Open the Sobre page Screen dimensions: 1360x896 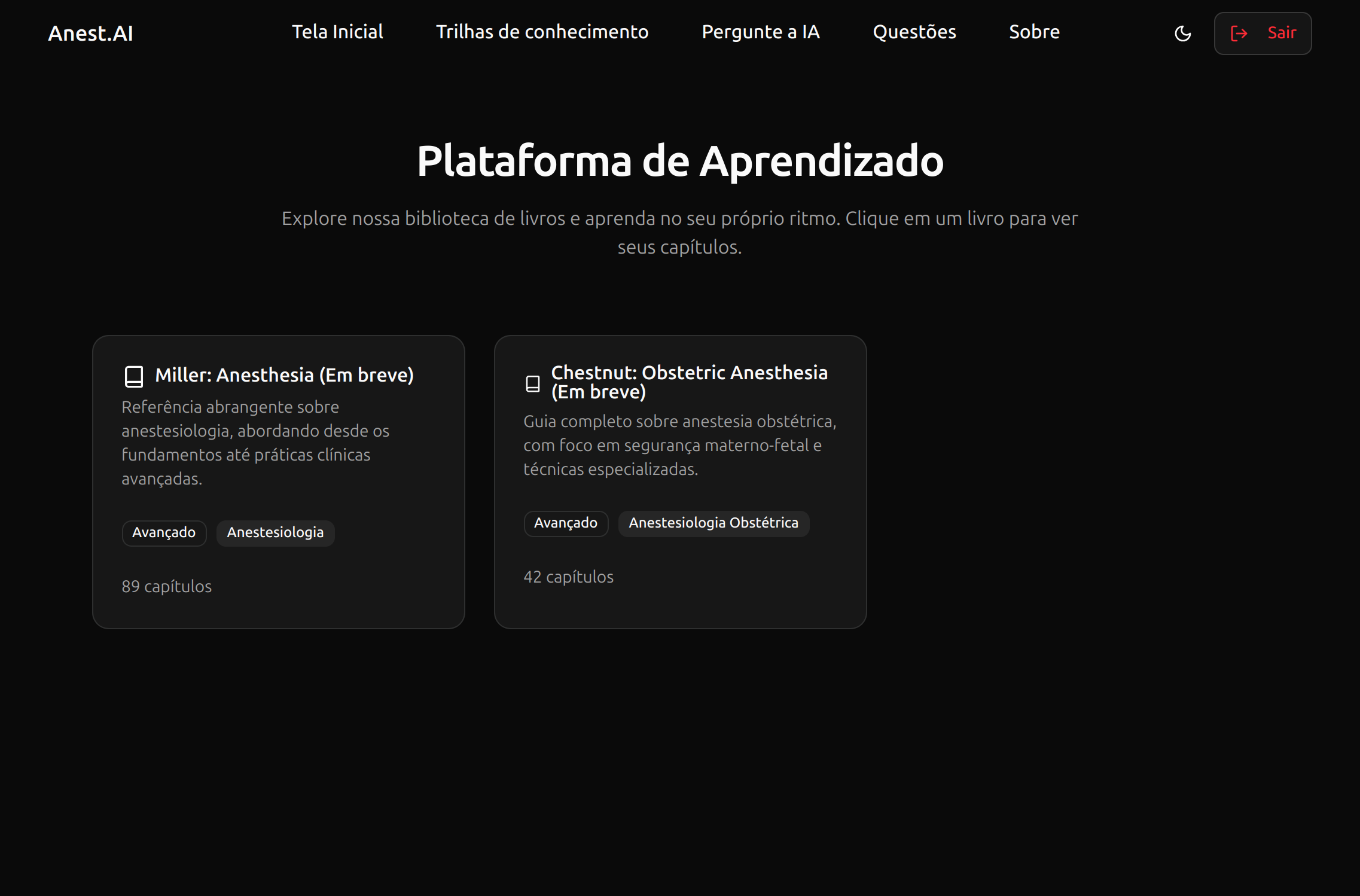tap(1034, 32)
